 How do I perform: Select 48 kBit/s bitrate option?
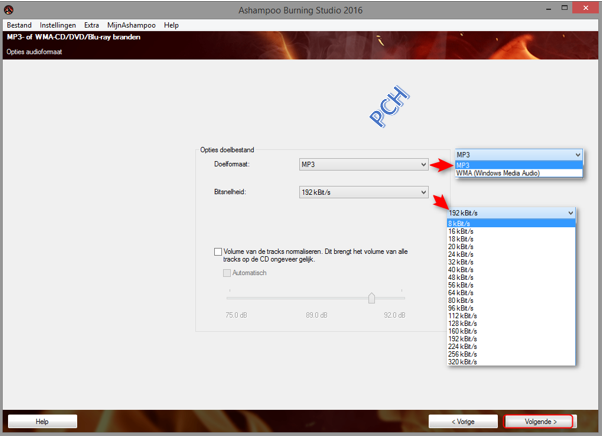click(511, 277)
